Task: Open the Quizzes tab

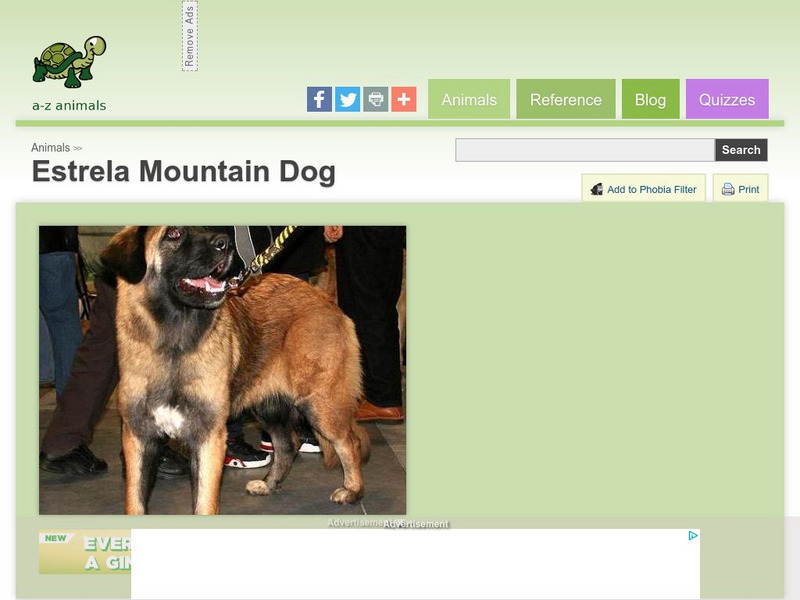Action: (x=727, y=99)
